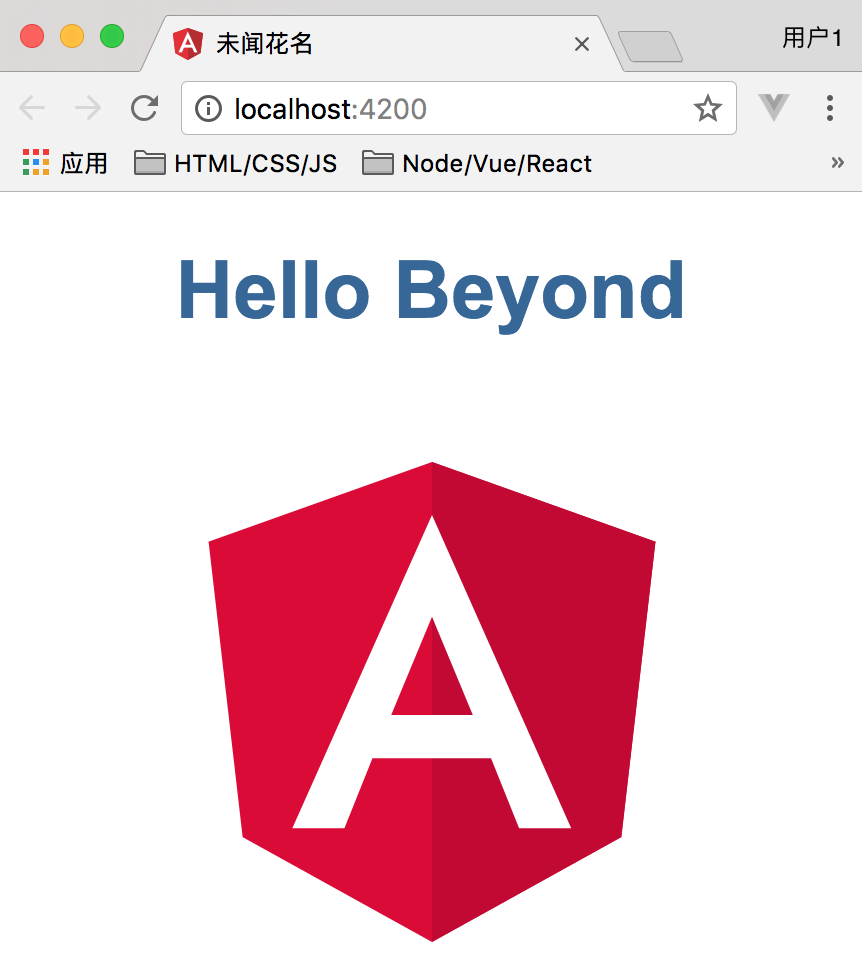Maximize the window with the green button
Image resolution: width=862 pixels, height=958 pixels.
pyautogui.click(x=112, y=36)
